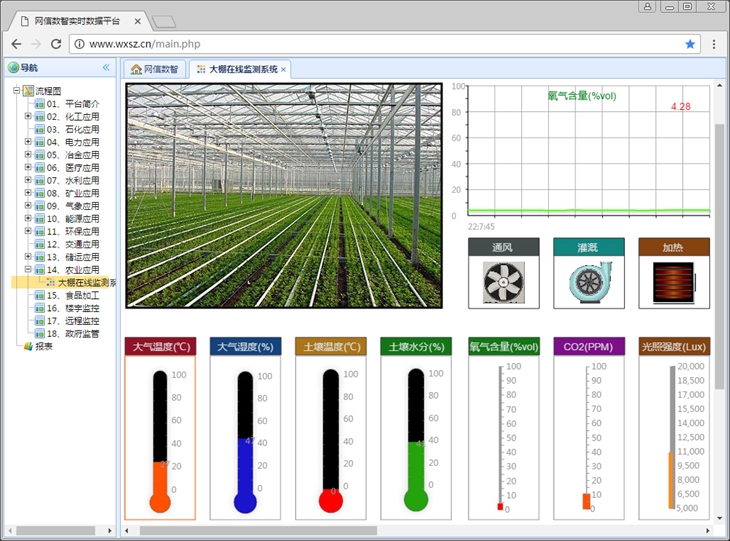Click the irrigation pump icon

click(x=590, y=282)
